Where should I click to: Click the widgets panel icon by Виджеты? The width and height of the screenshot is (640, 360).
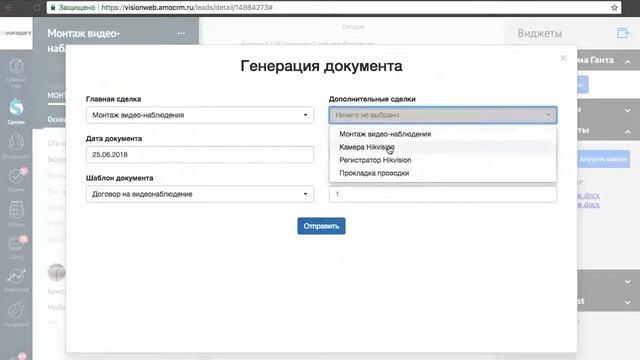(623, 33)
